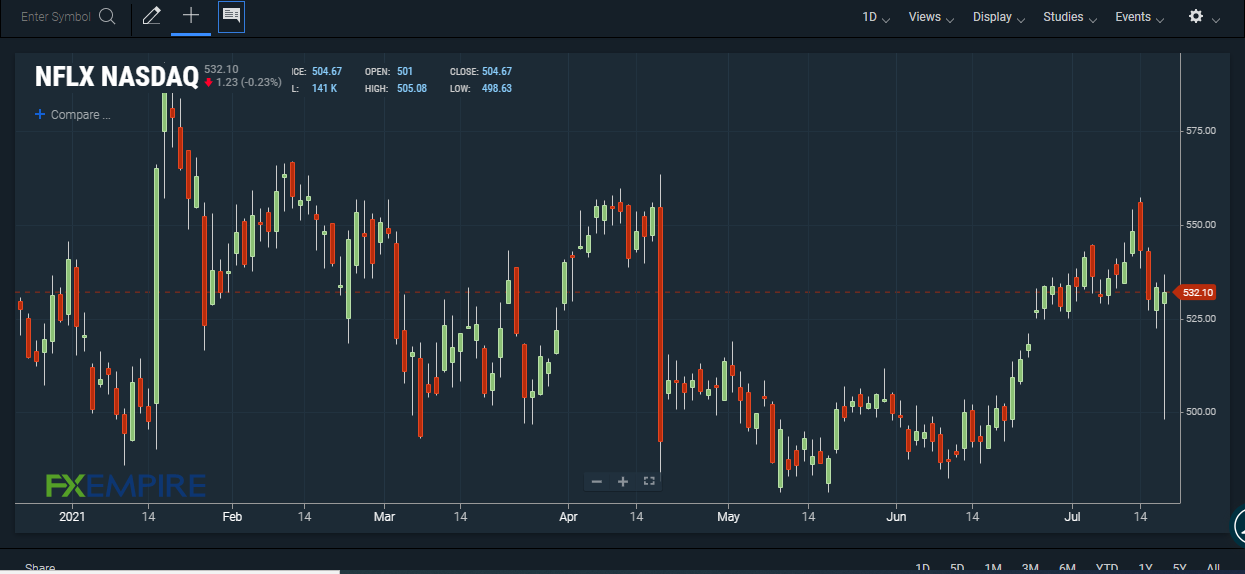Click the Feb date axis label
This screenshot has width=1245, height=574.
232,517
